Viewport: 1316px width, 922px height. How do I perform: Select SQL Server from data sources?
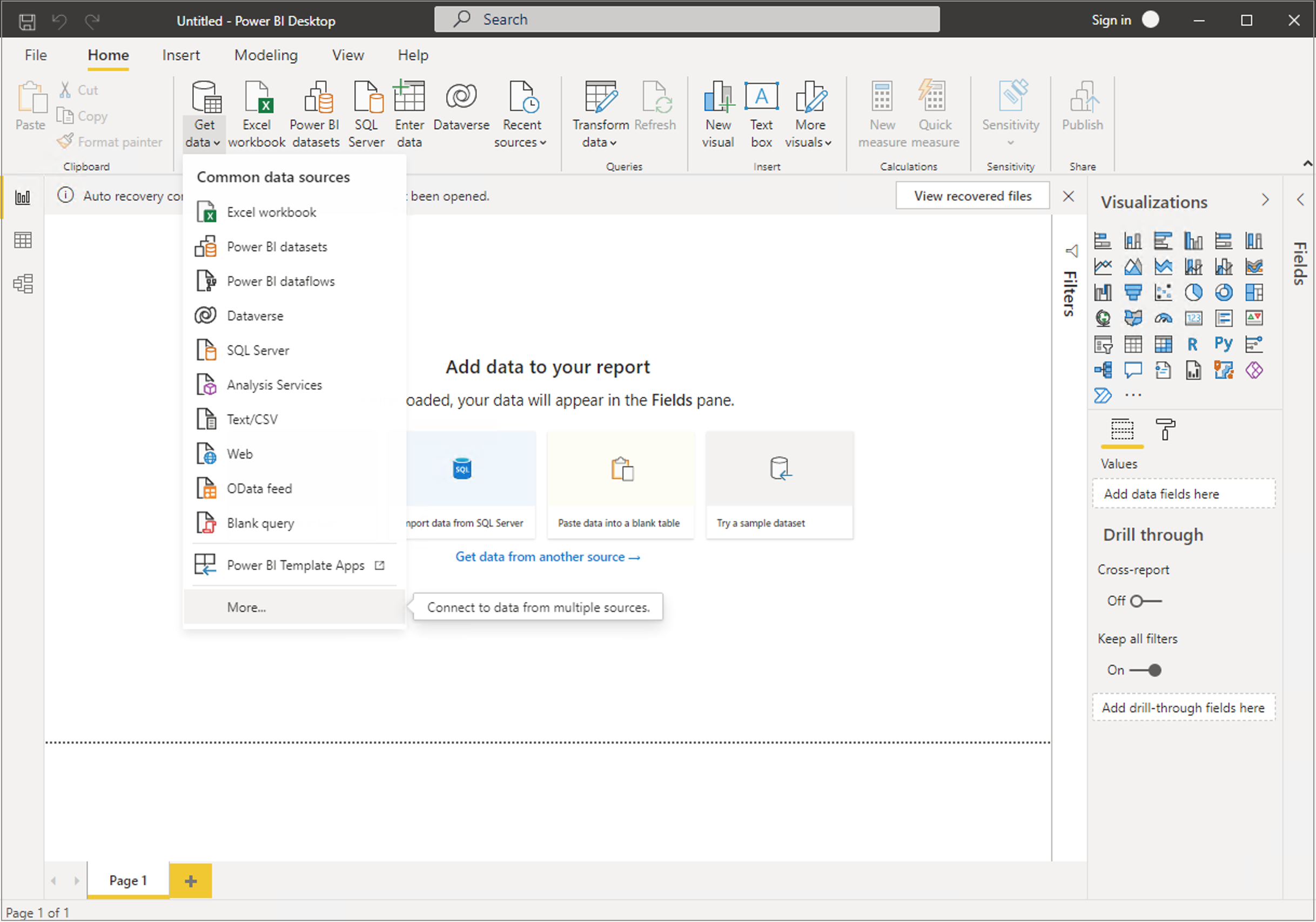pyautogui.click(x=257, y=350)
